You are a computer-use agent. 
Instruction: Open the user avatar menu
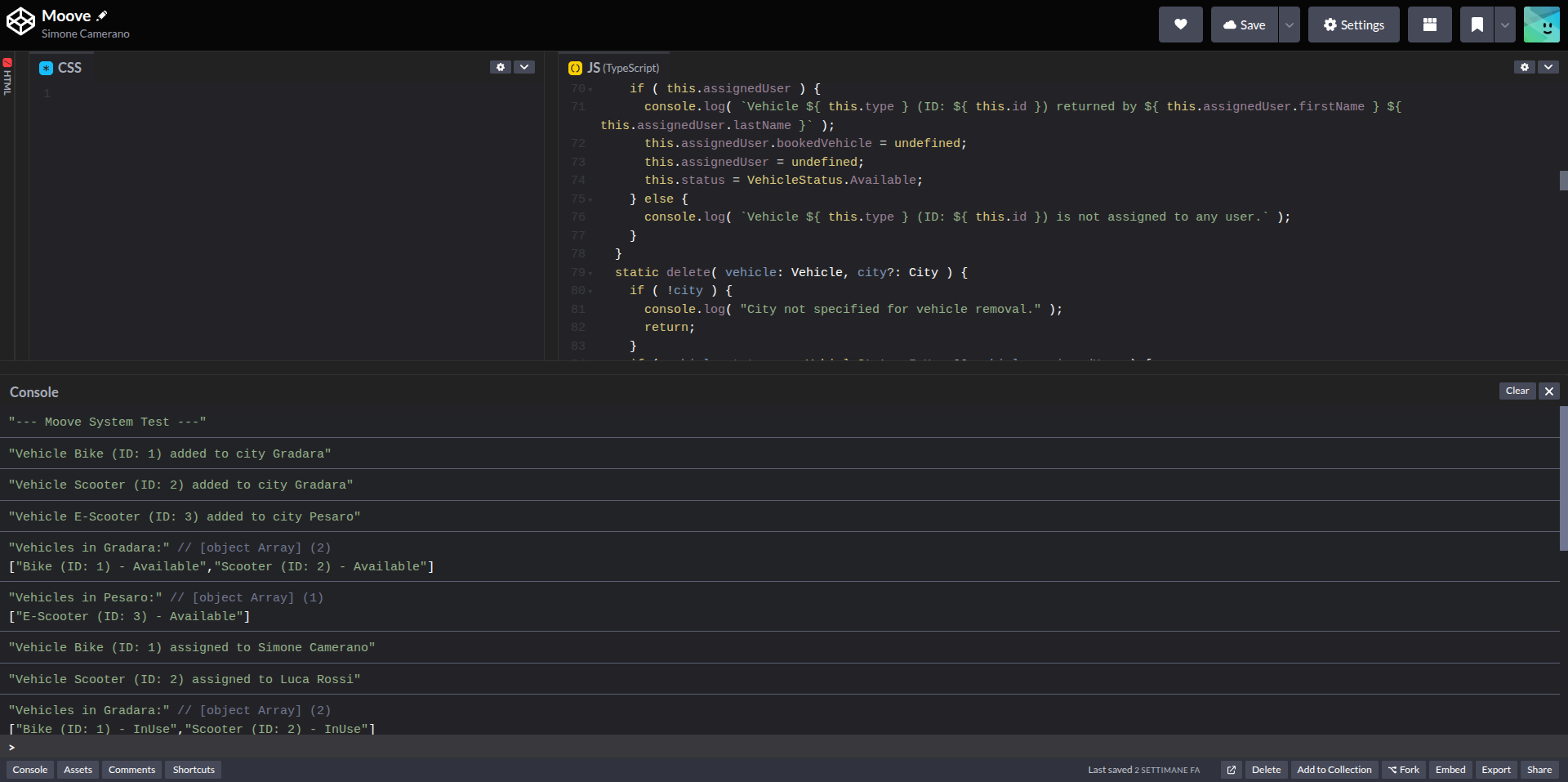tap(1541, 25)
